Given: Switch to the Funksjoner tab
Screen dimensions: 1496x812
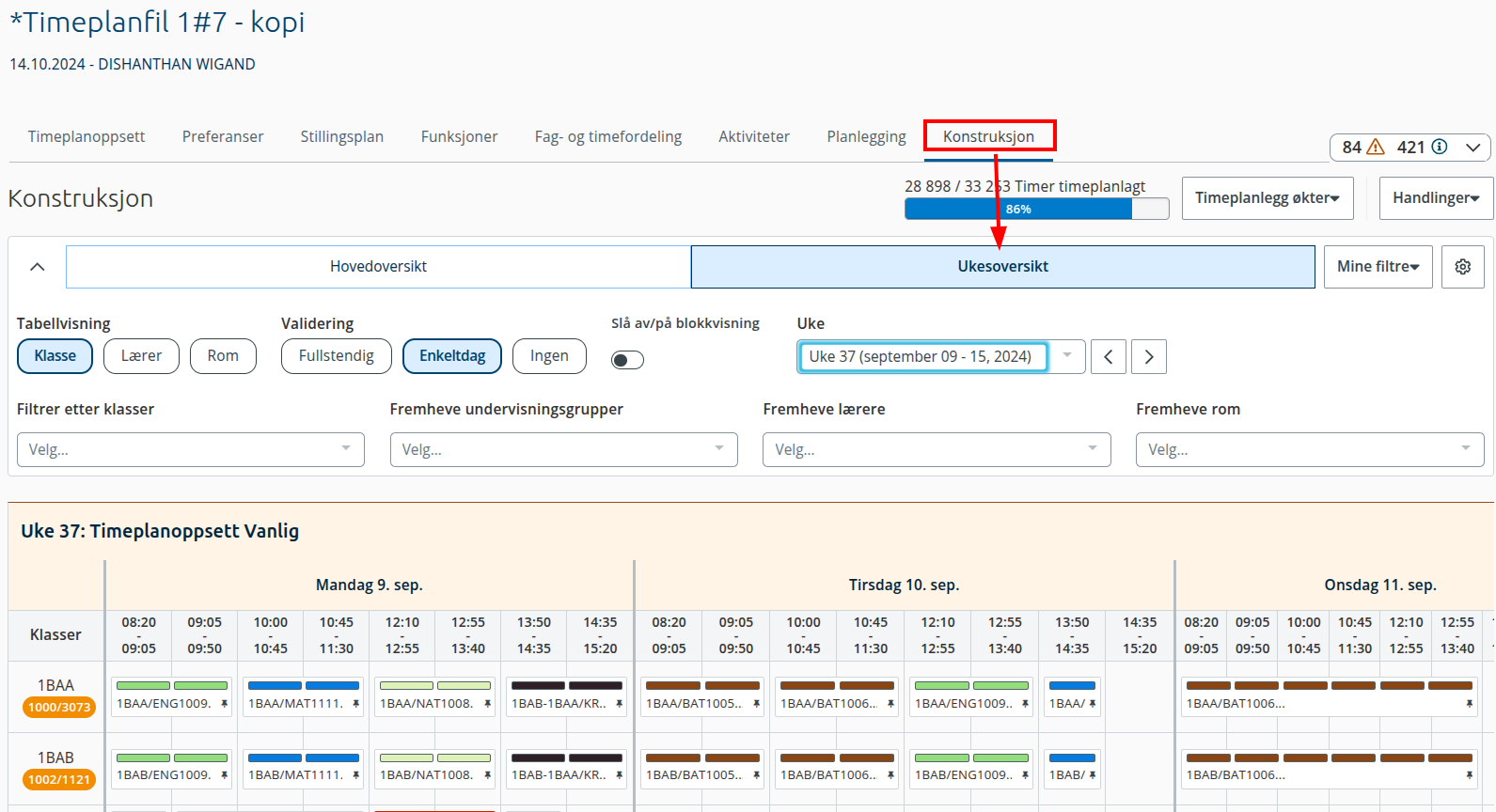Looking at the screenshot, I should pos(460,137).
